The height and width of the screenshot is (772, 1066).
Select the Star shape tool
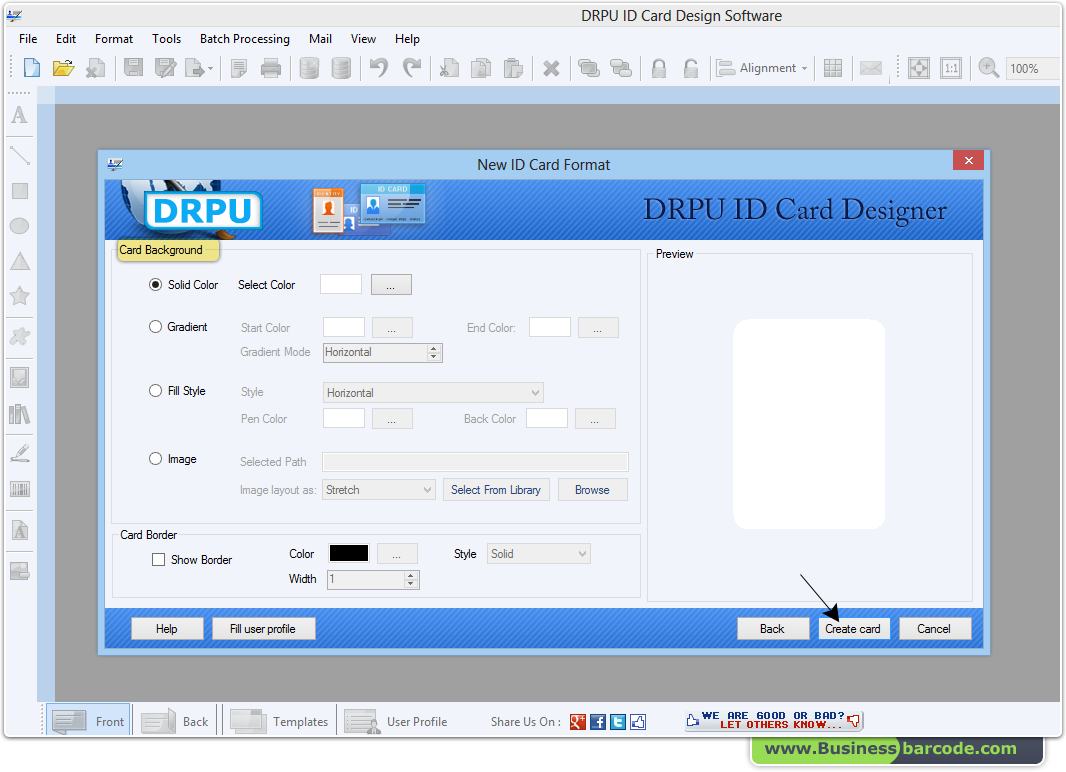18,296
